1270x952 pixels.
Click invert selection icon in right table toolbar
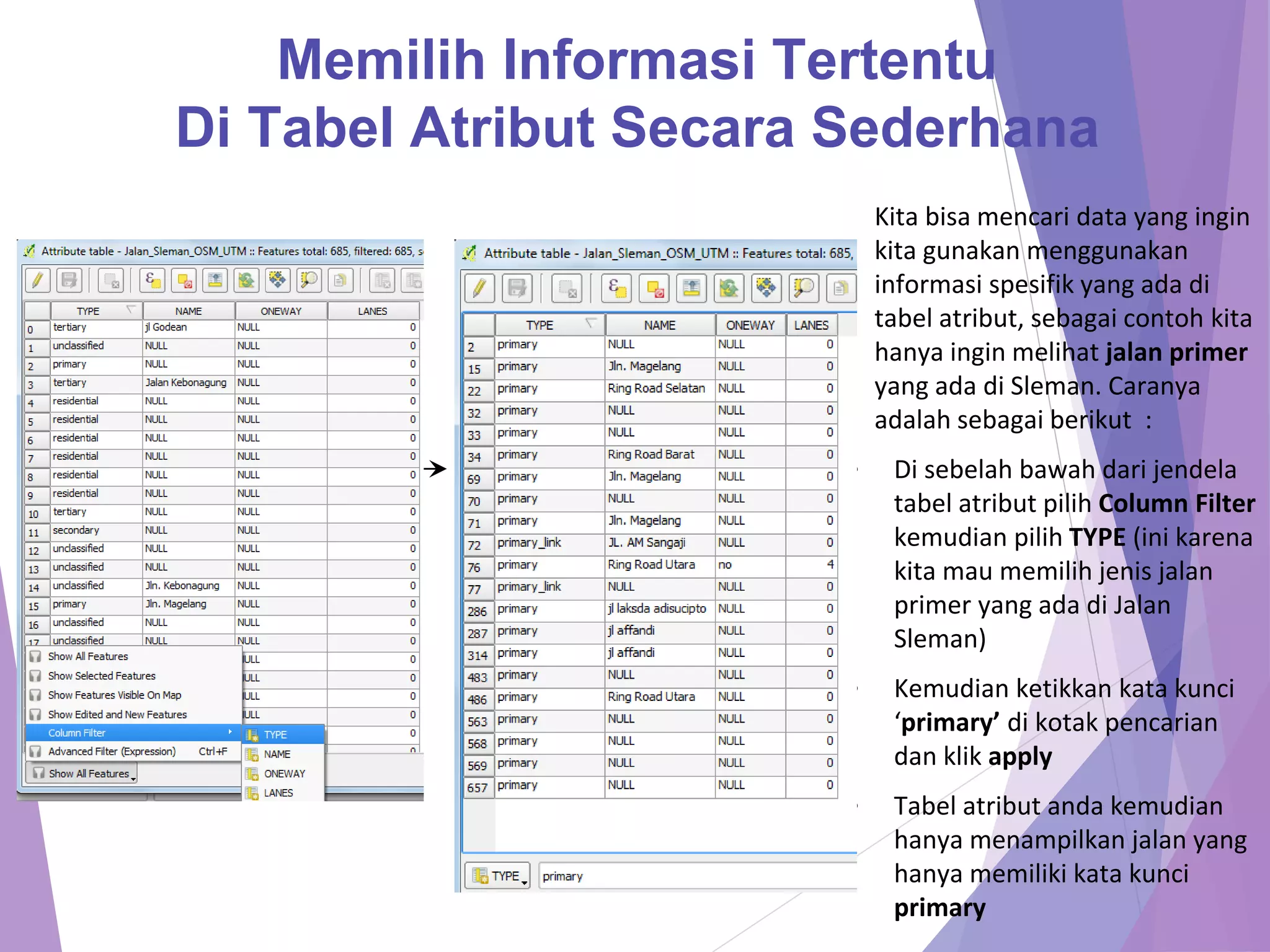point(729,289)
